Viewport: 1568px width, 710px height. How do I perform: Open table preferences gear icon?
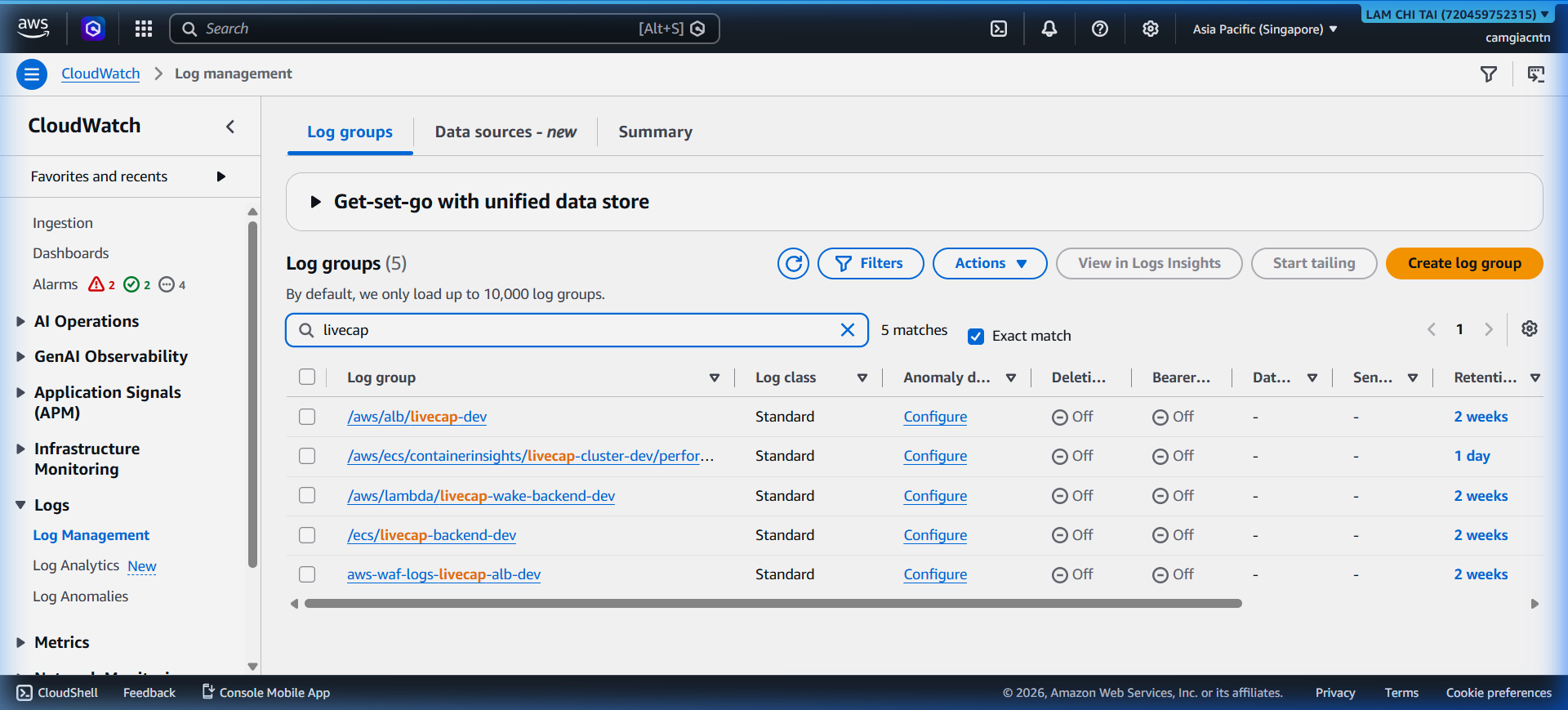point(1530,328)
